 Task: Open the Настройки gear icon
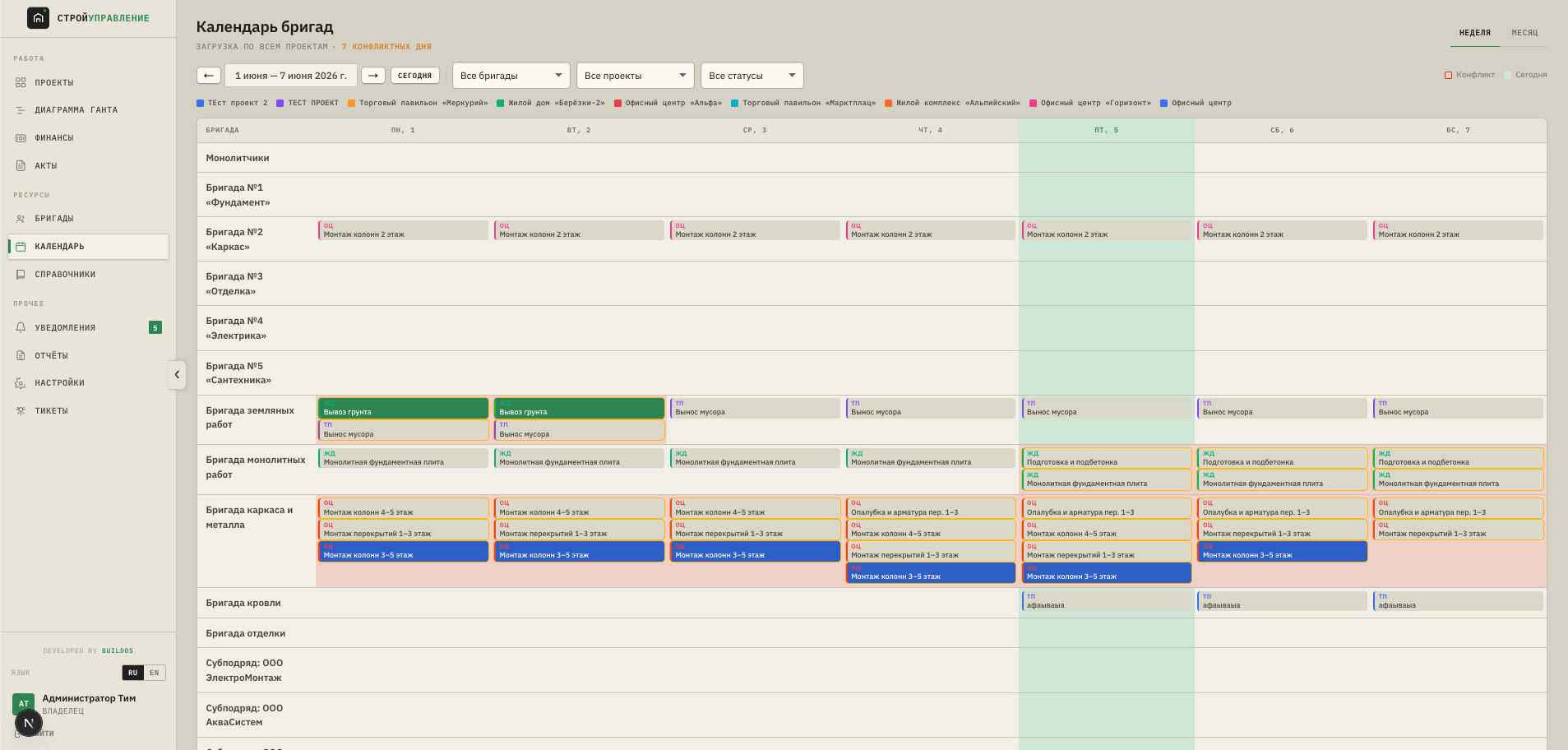(21, 383)
